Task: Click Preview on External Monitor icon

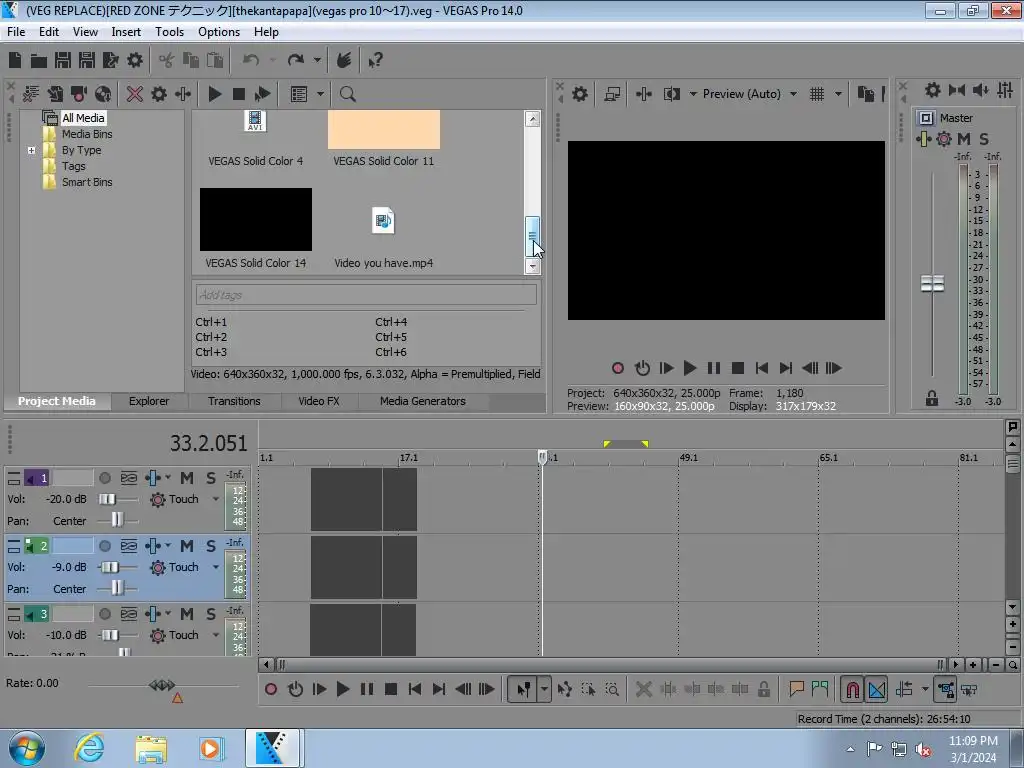Action: [x=612, y=94]
